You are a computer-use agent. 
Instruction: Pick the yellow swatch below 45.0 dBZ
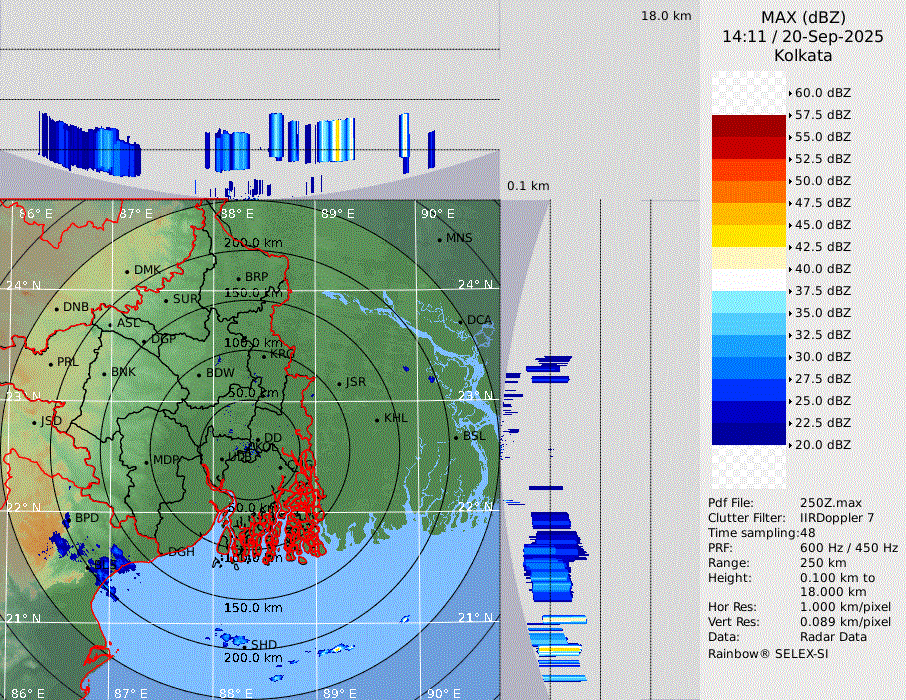749,235
